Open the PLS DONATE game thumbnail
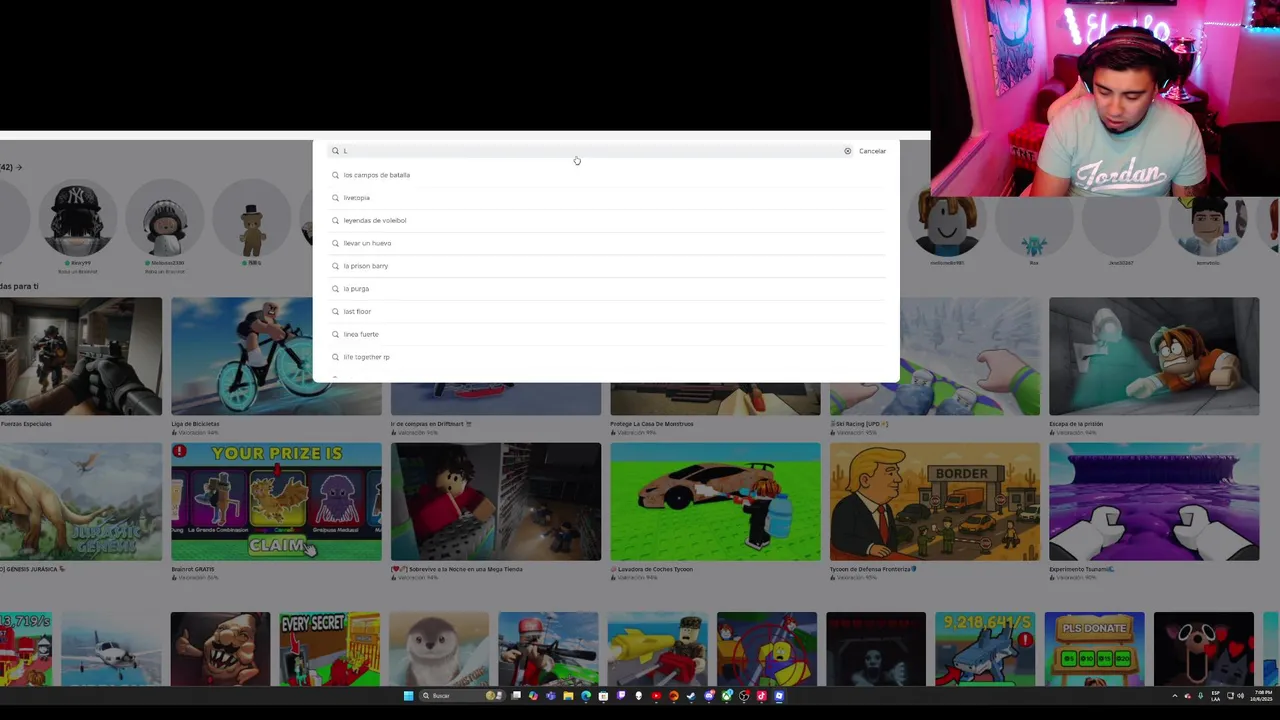The width and height of the screenshot is (1280, 720). (1094, 649)
